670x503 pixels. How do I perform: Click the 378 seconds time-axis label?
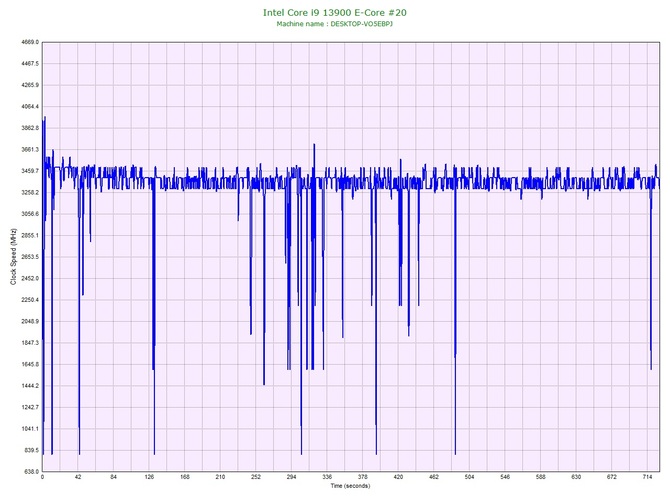pyautogui.click(x=363, y=477)
